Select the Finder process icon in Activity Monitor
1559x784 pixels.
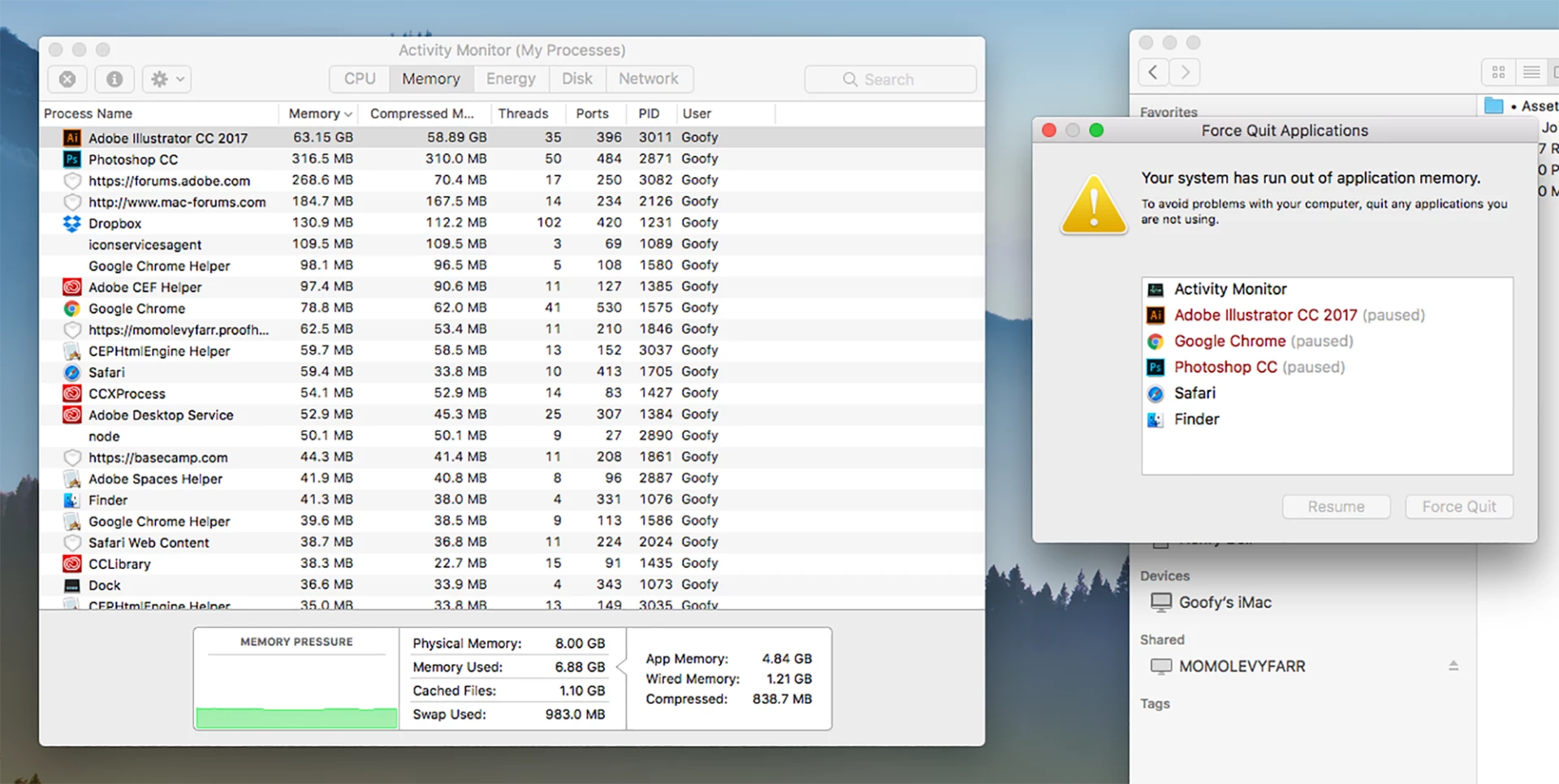(x=72, y=499)
